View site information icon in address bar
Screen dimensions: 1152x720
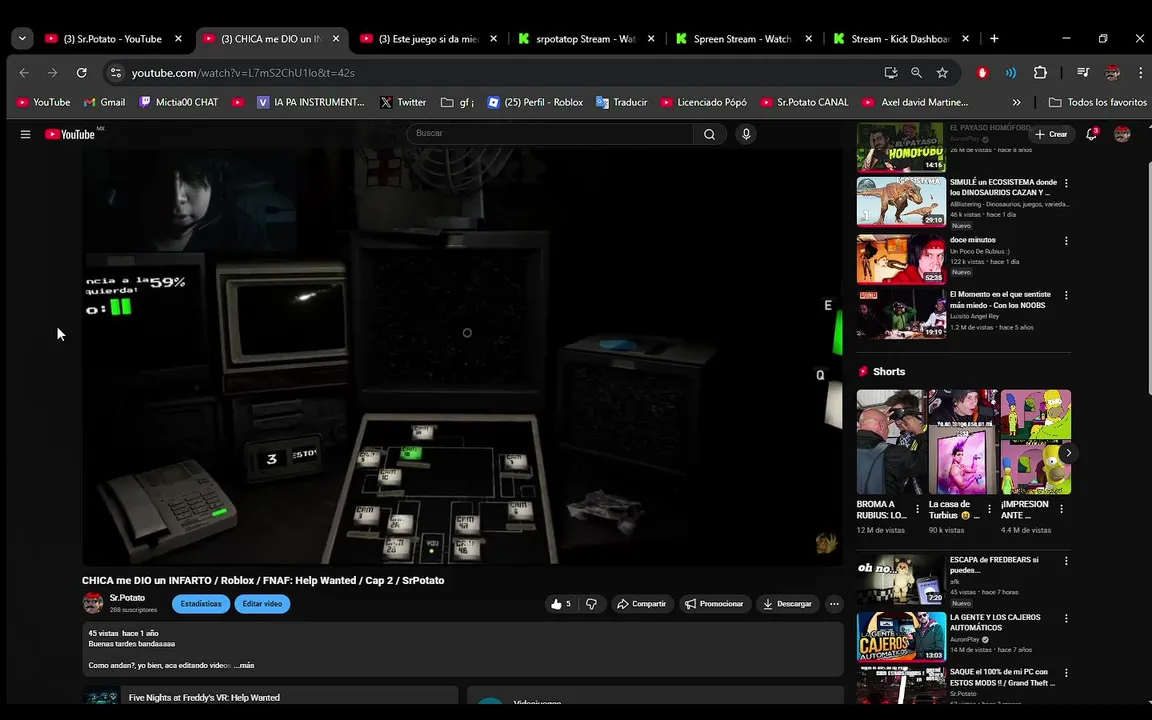click(x=115, y=73)
